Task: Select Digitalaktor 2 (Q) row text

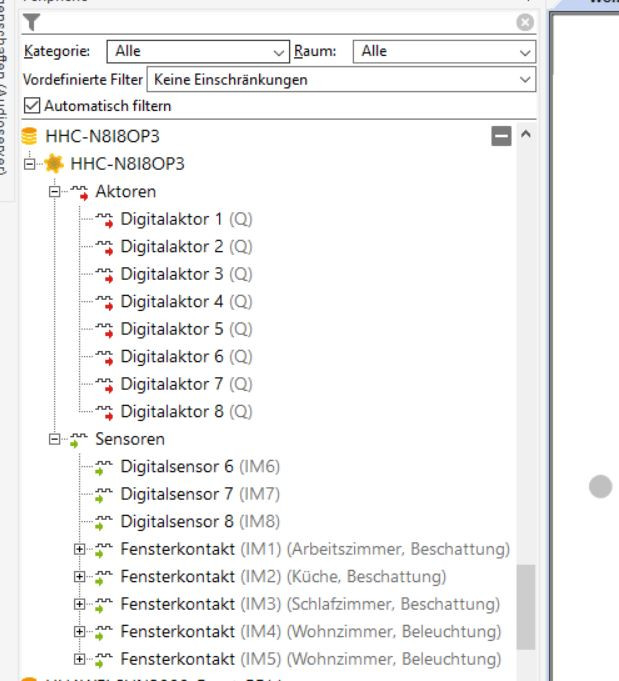Action: (x=186, y=247)
